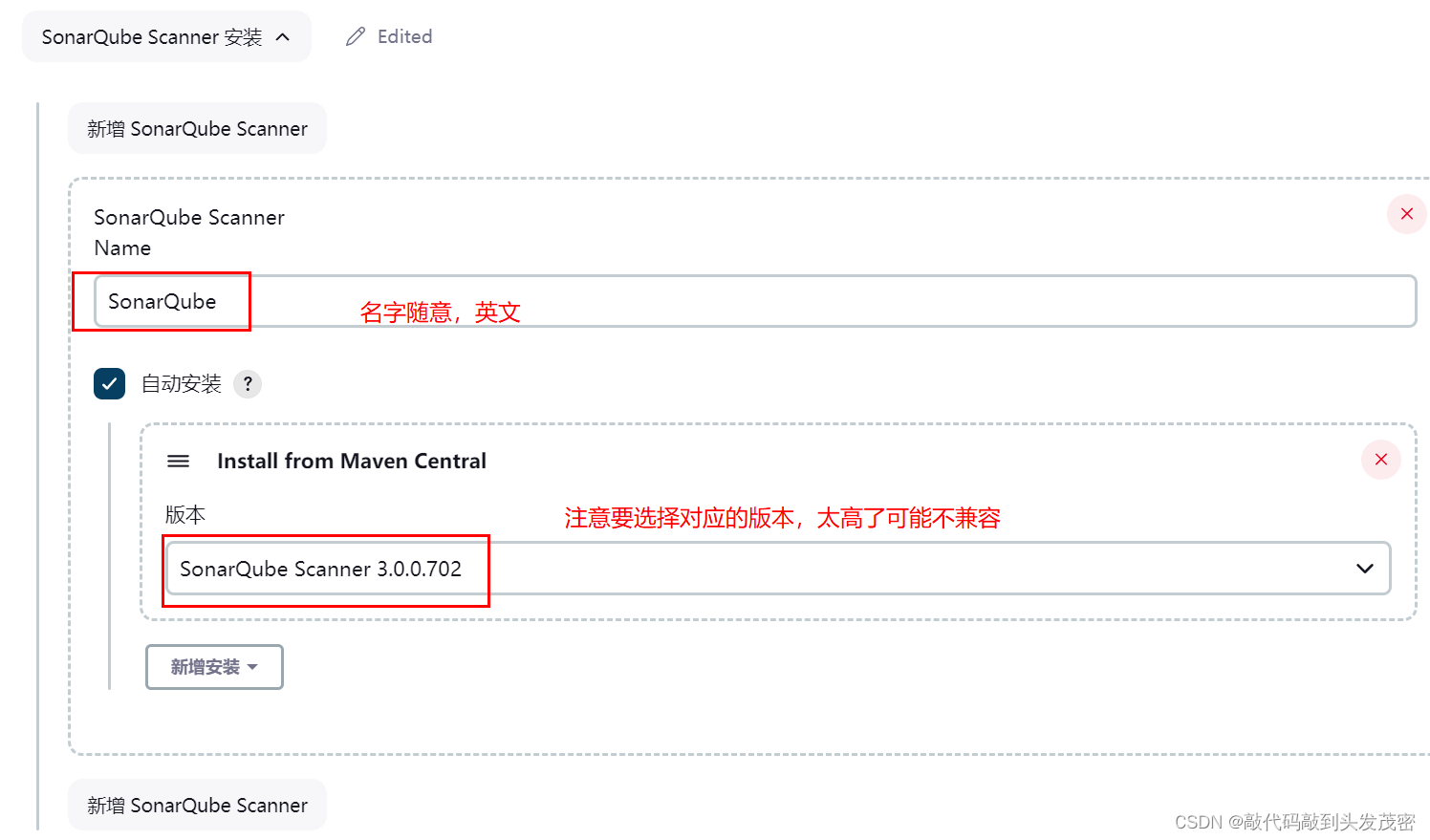Click the top 新增 SonarQube Scanner button
Screen dimensions: 1430x840
(x=197, y=129)
